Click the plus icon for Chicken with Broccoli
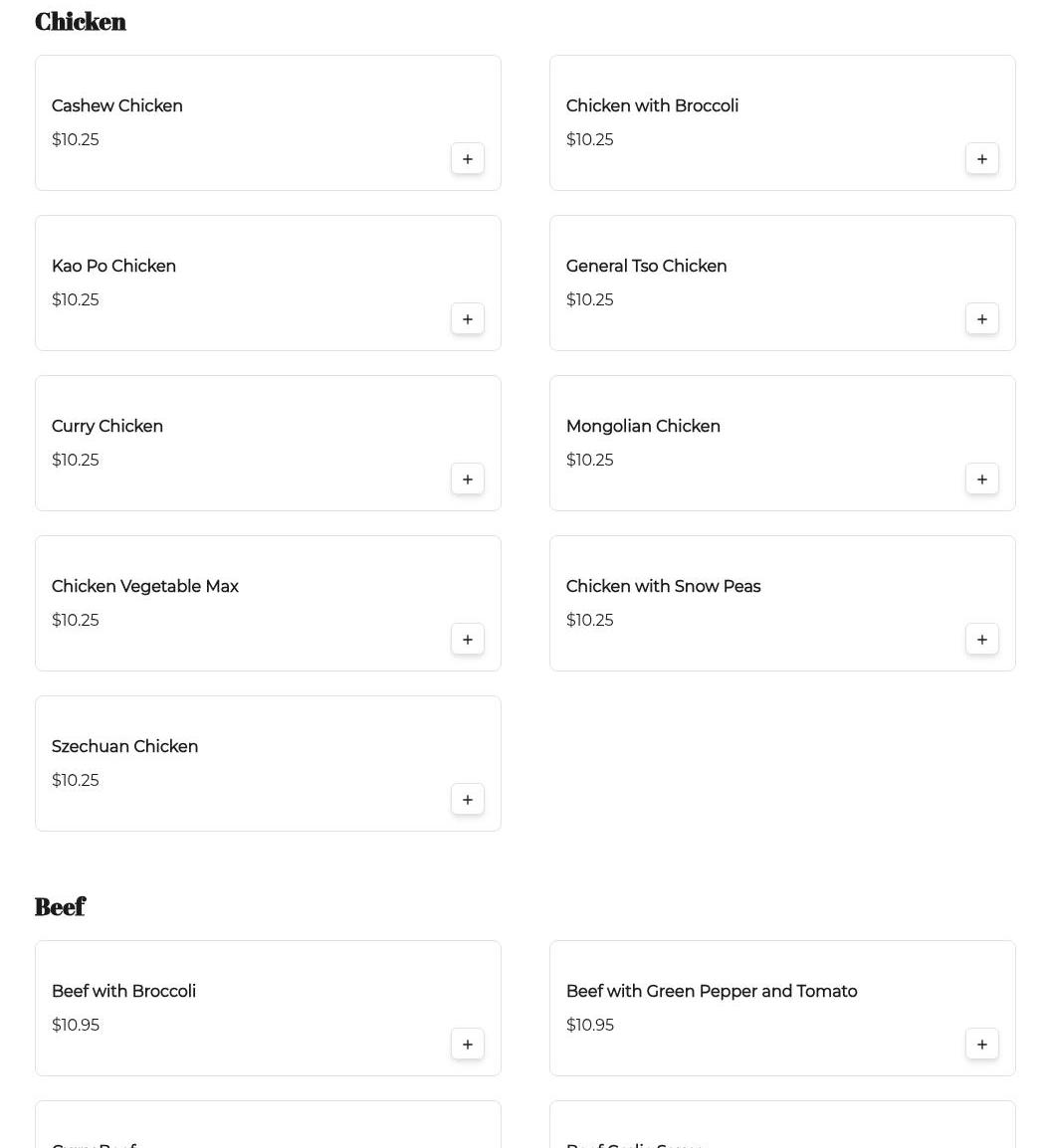This screenshot has width=1045, height=1148. [982, 159]
